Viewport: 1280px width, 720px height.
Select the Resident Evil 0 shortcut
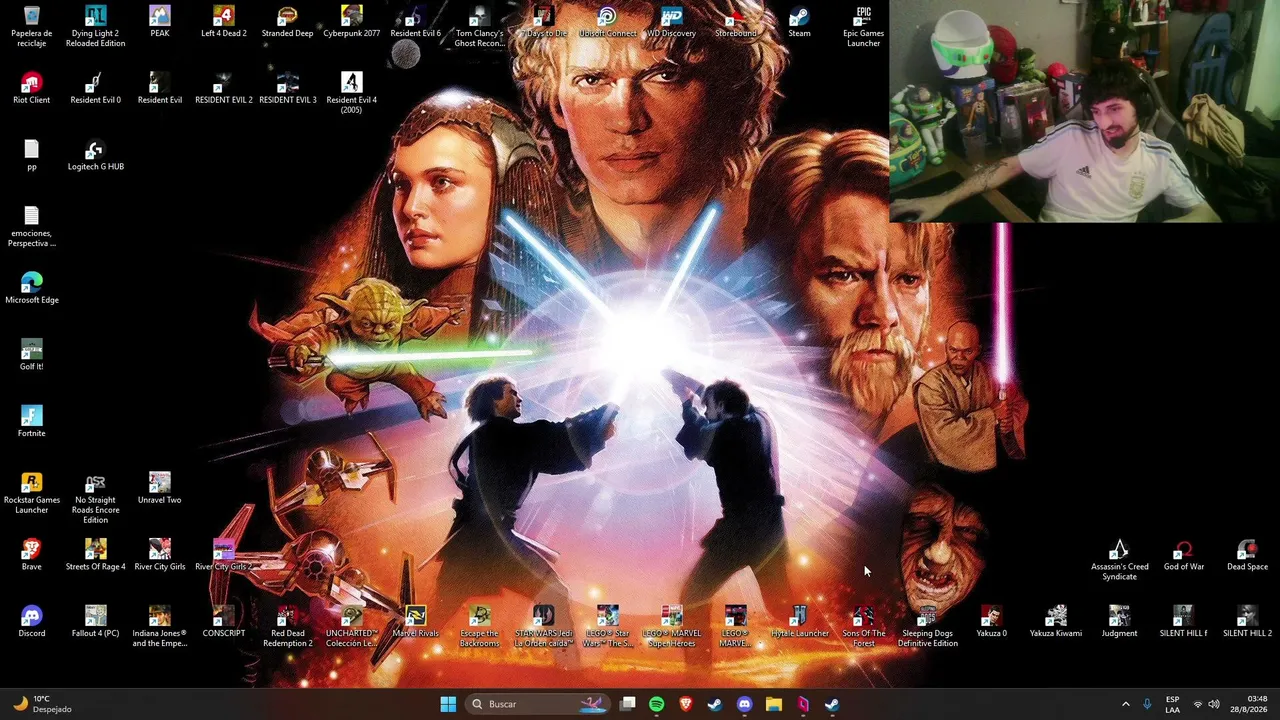pos(96,88)
